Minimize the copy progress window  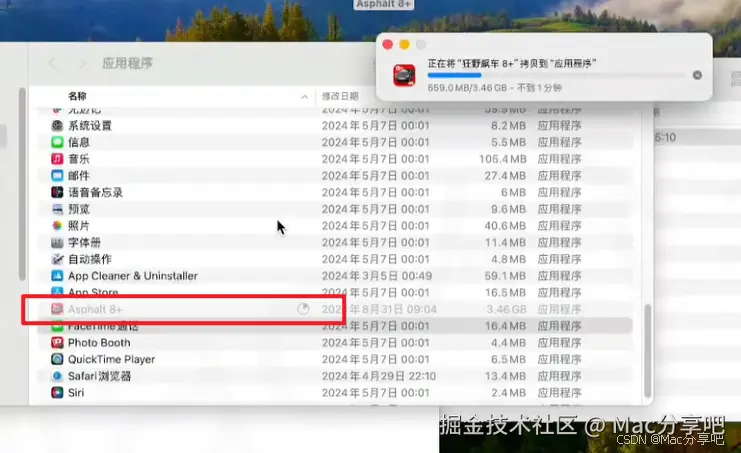(x=405, y=44)
